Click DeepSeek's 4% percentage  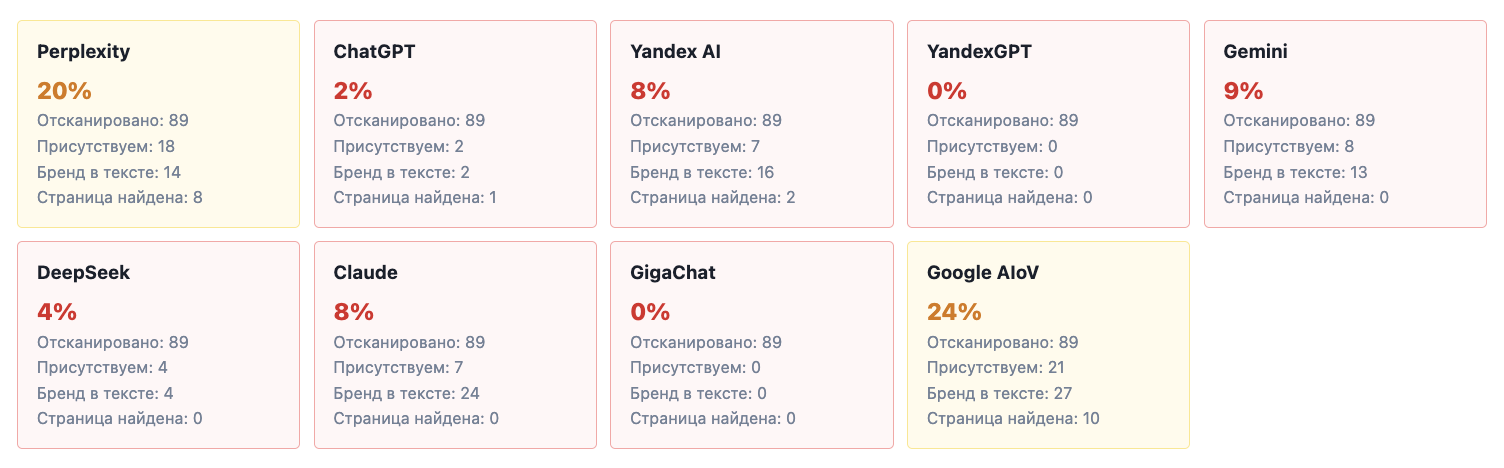57,312
